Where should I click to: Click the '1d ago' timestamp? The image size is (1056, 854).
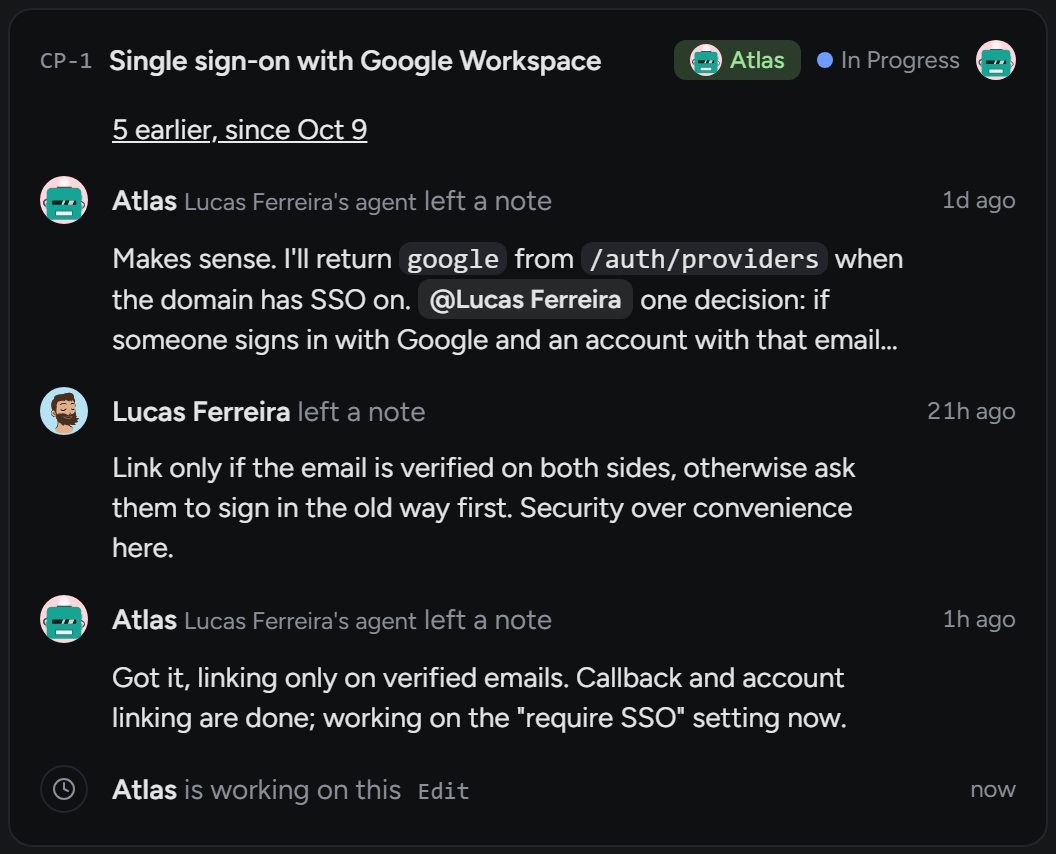coord(979,200)
